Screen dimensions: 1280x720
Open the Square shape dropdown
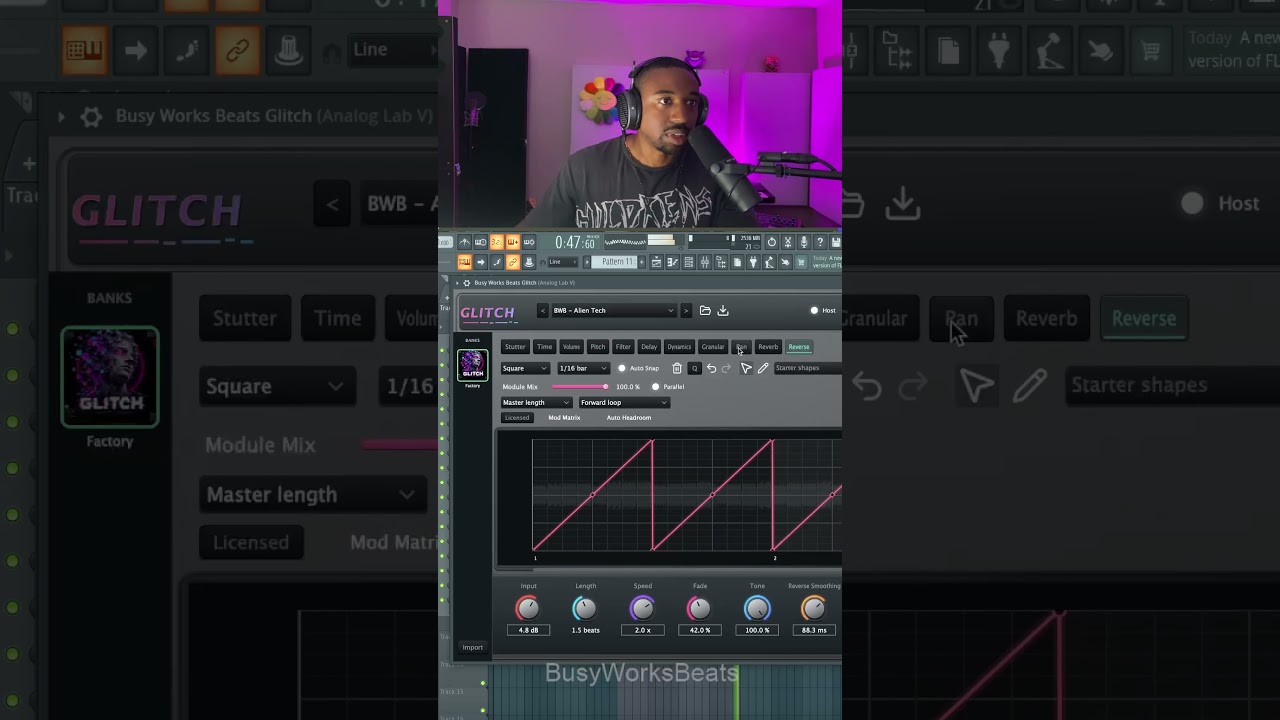click(525, 368)
